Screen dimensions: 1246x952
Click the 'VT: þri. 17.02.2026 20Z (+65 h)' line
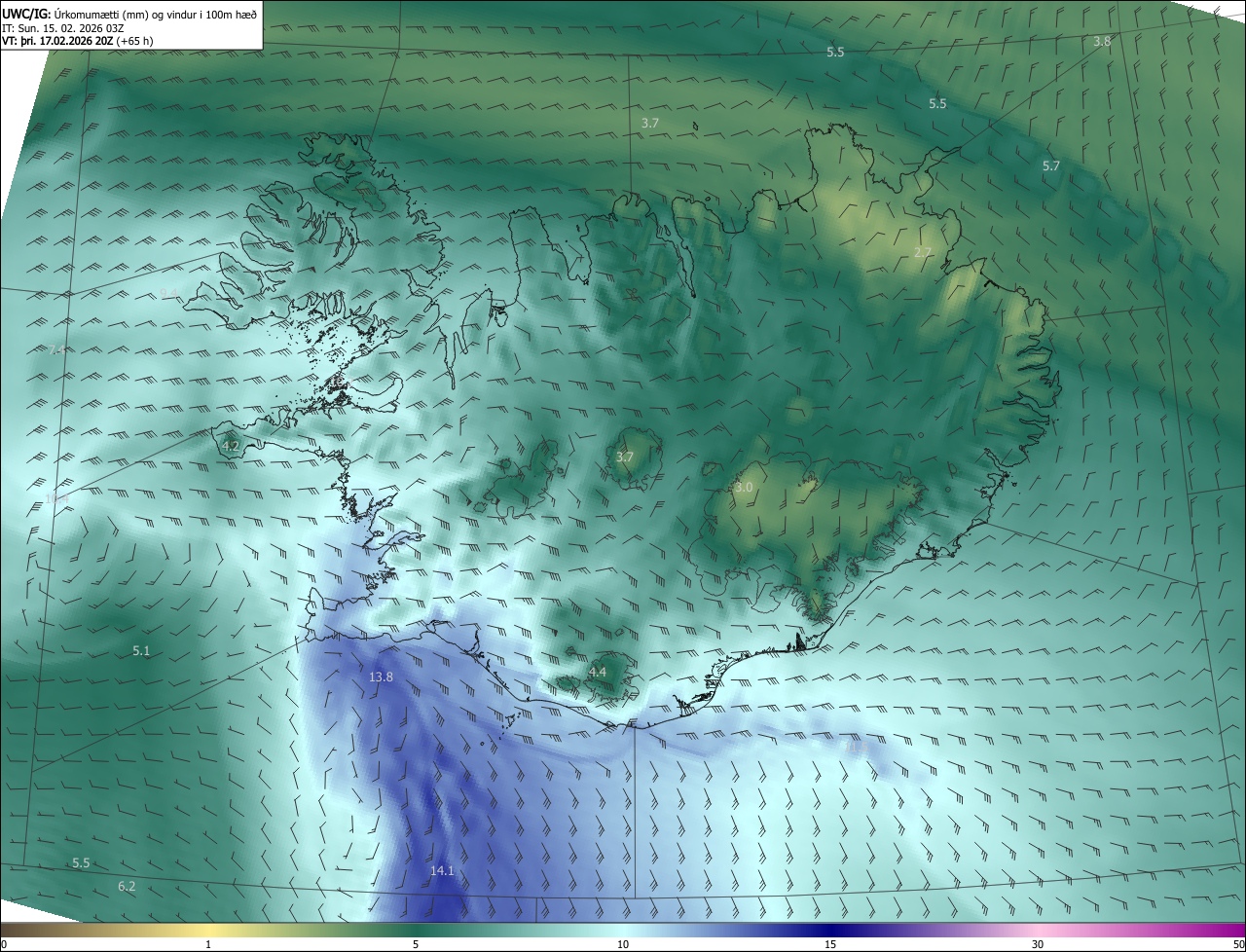point(77,41)
